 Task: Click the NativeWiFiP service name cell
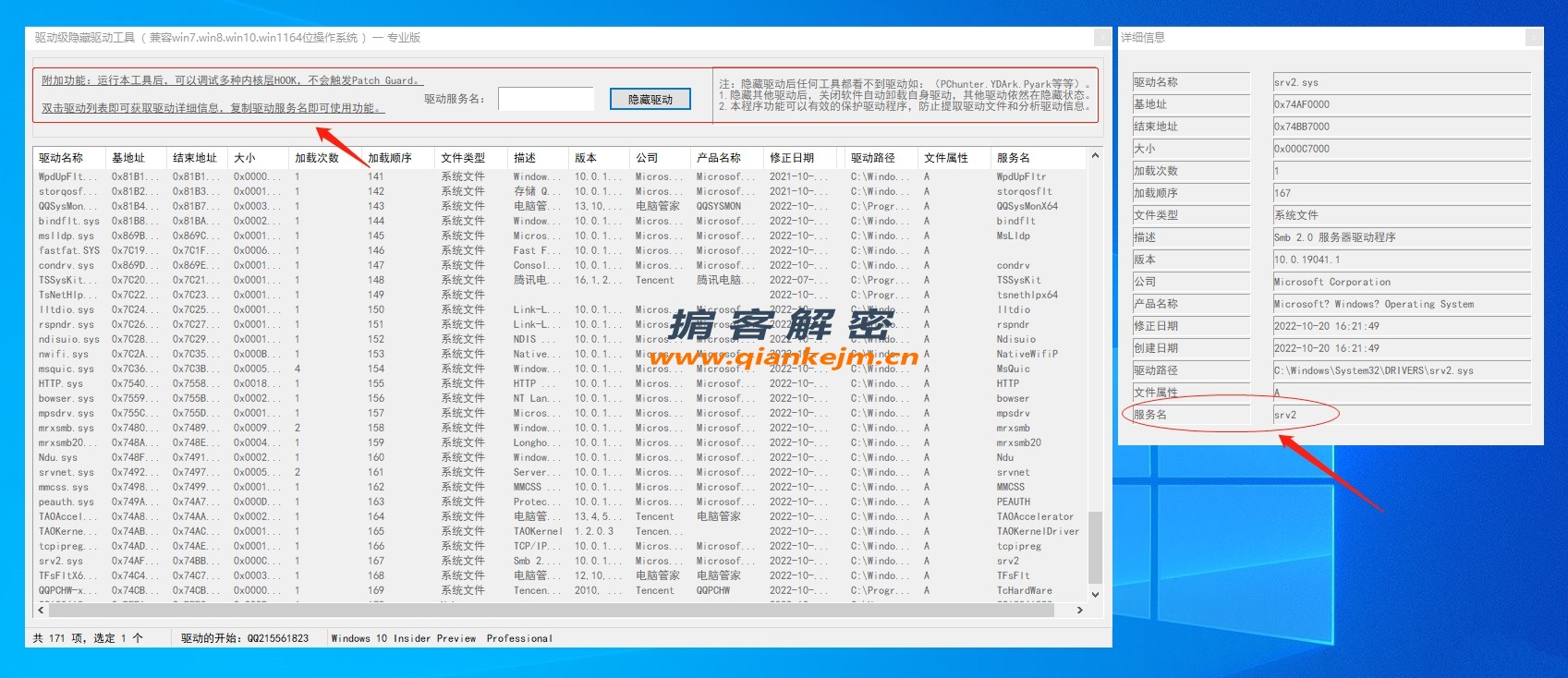point(1027,354)
